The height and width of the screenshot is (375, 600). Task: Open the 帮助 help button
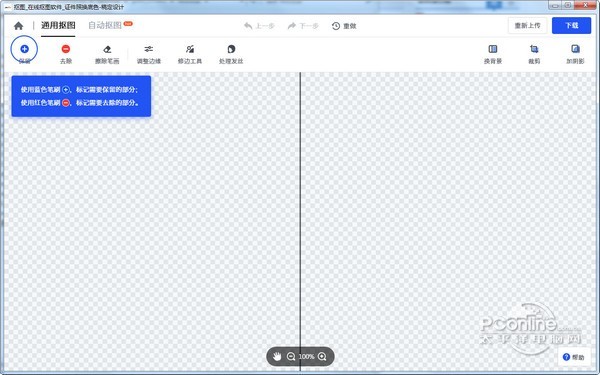tap(573, 357)
